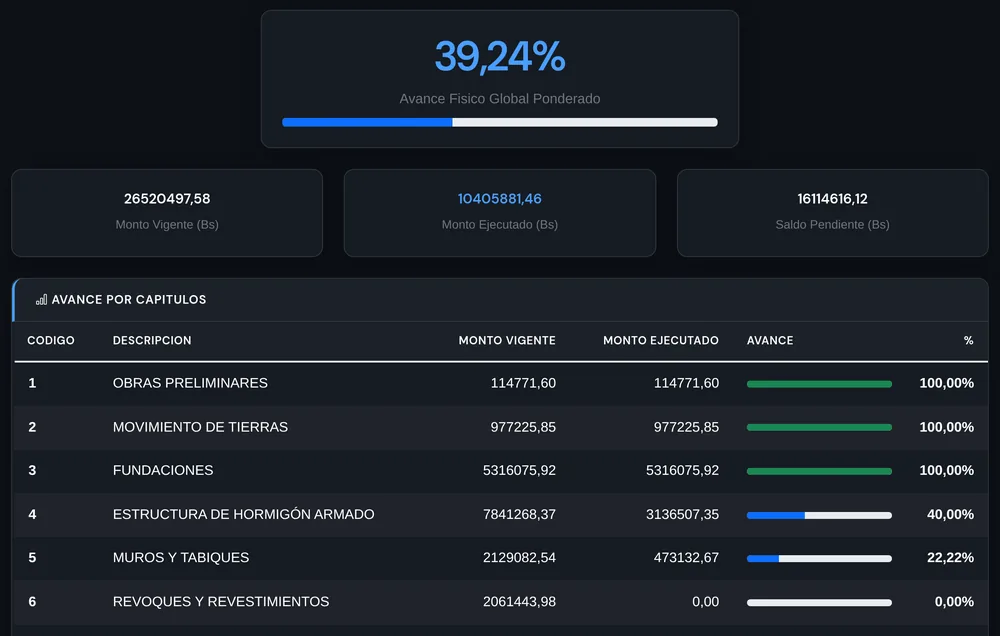Click the AVANCE column header
This screenshot has width=1000, height=636.
[x=770, y=341]
